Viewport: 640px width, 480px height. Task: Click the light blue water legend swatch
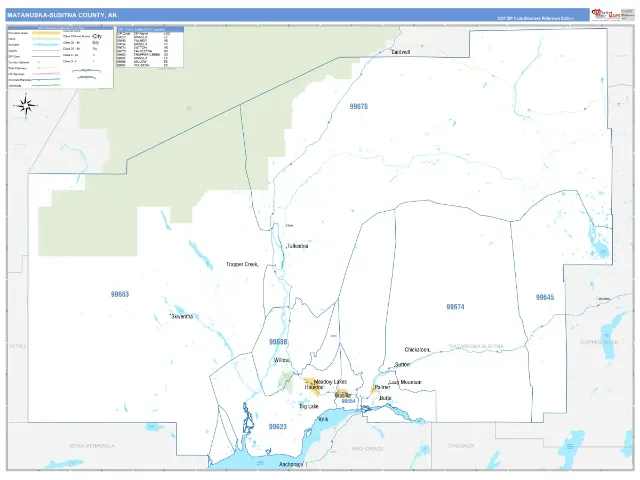(x=46, y=45)
